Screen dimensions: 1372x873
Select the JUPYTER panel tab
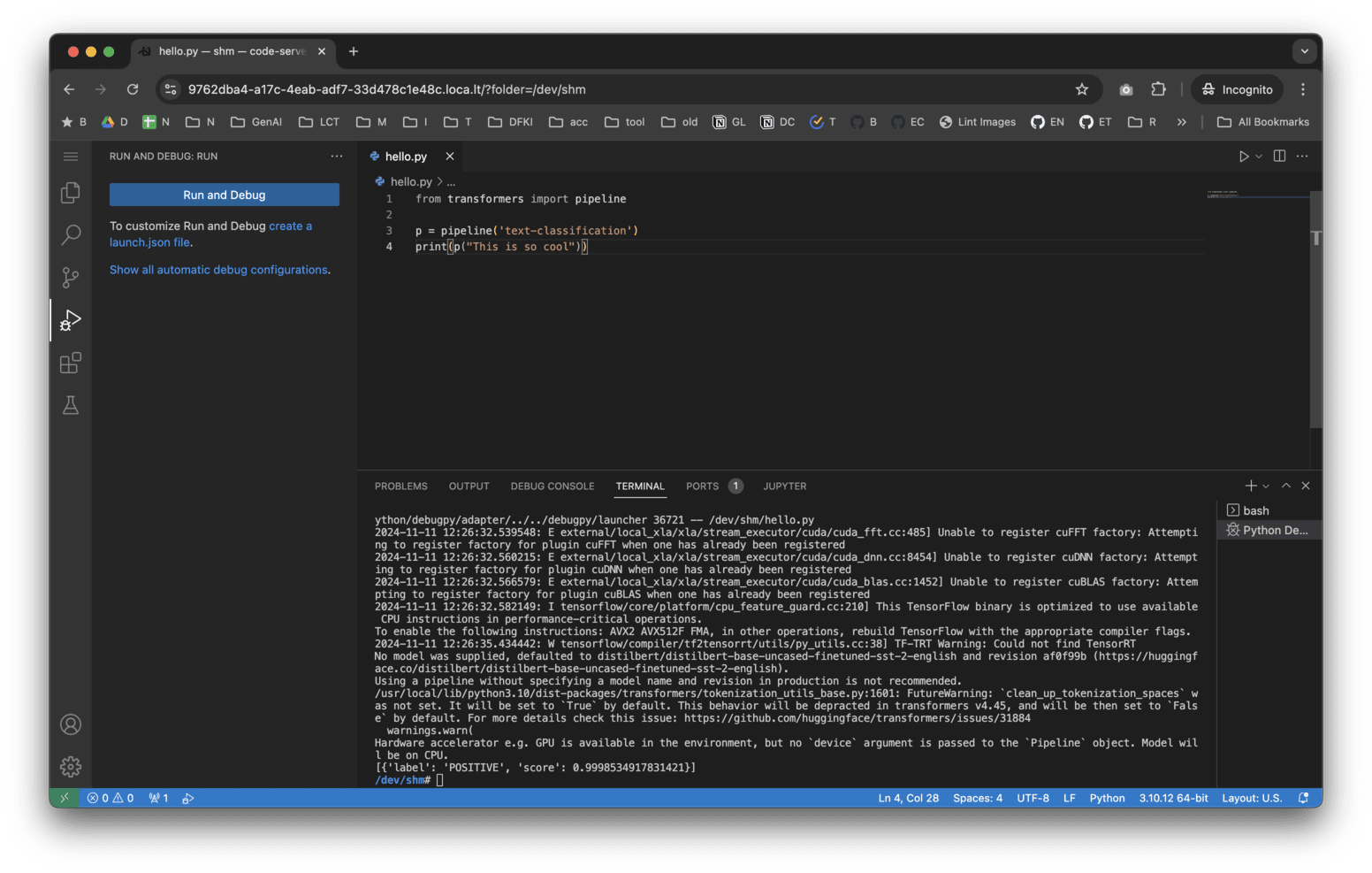785,486
